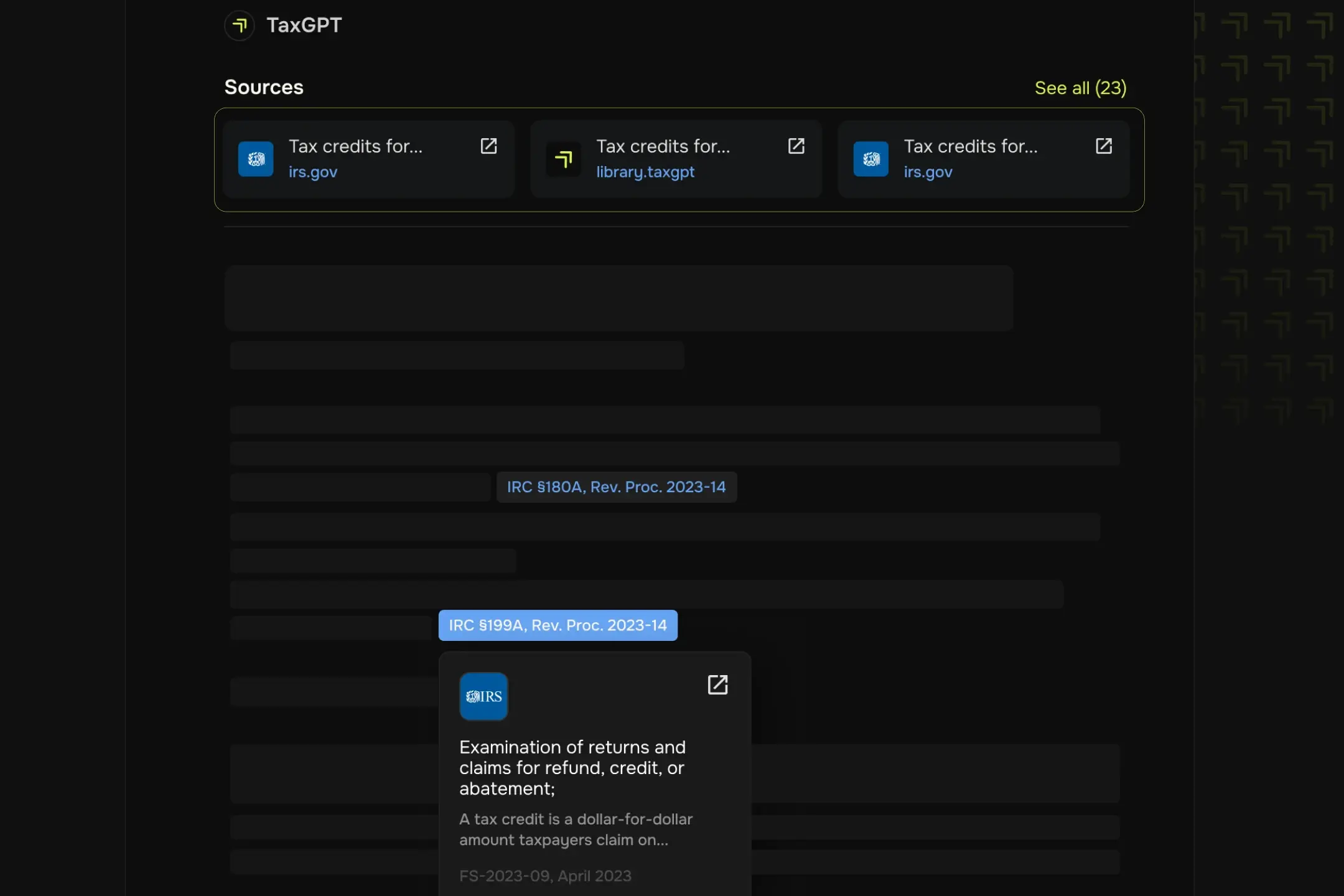Open the citation popup's external link icon
Image resolution: width=1344 pixels, height=896 pixels.
tap(717, 685)
